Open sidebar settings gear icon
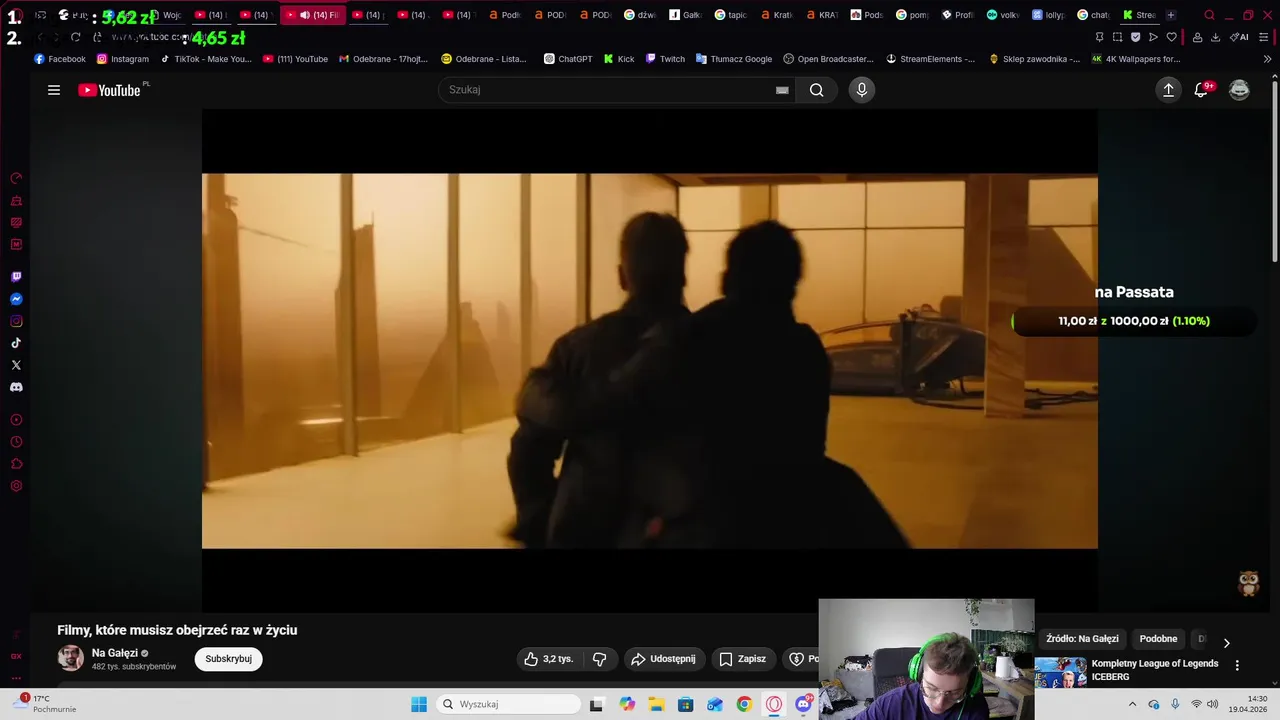The height and width of the screenshot is (720, 1280). point(16,486)
